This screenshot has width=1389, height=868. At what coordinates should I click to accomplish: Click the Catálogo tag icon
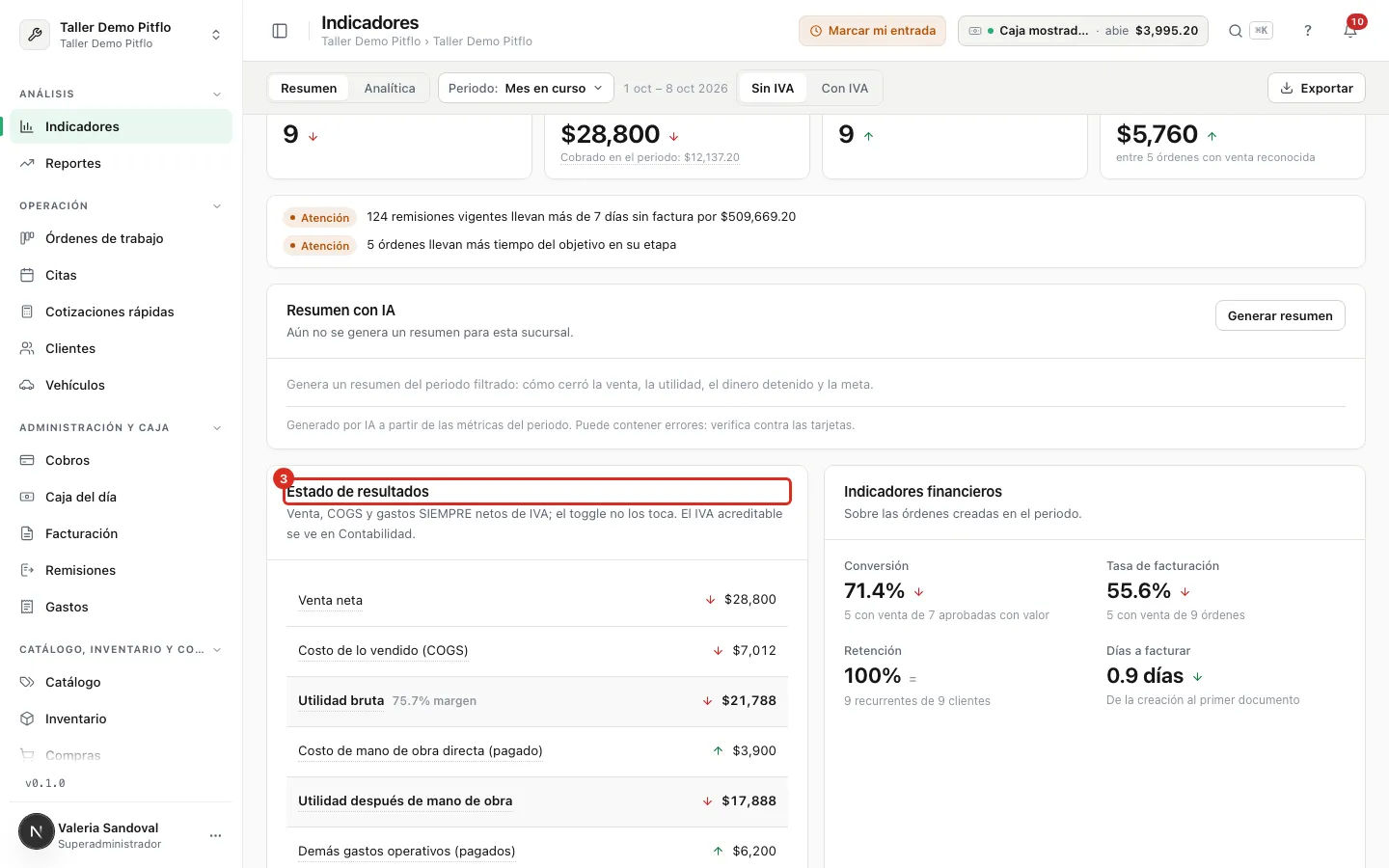(27, 682)
